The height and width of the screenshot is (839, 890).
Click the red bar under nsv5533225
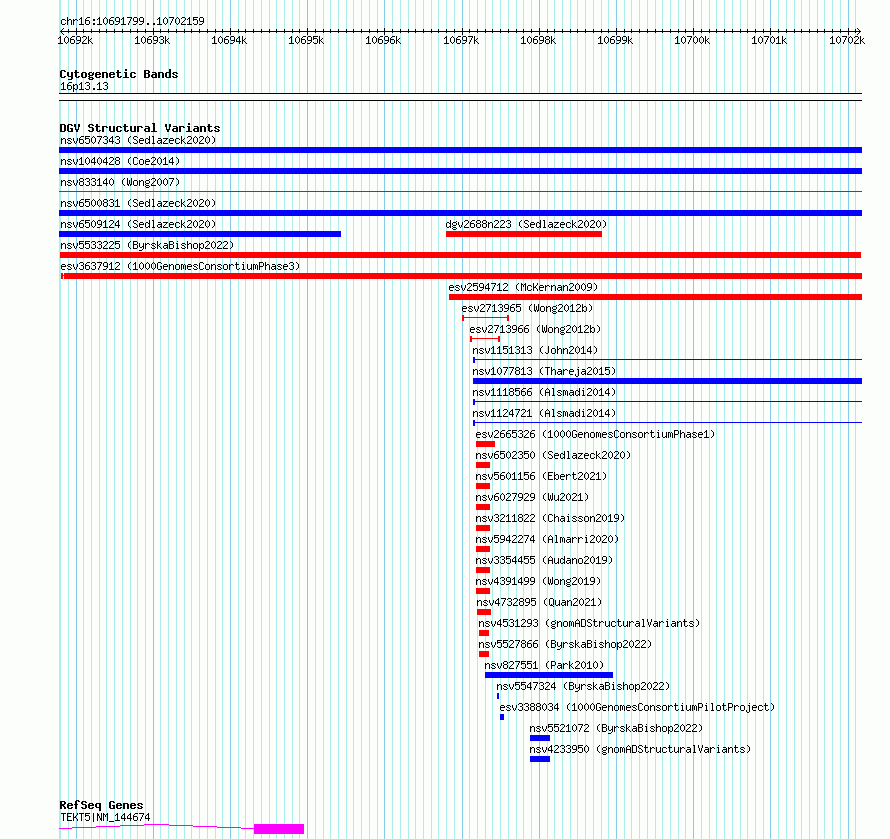tap(460, 255)
